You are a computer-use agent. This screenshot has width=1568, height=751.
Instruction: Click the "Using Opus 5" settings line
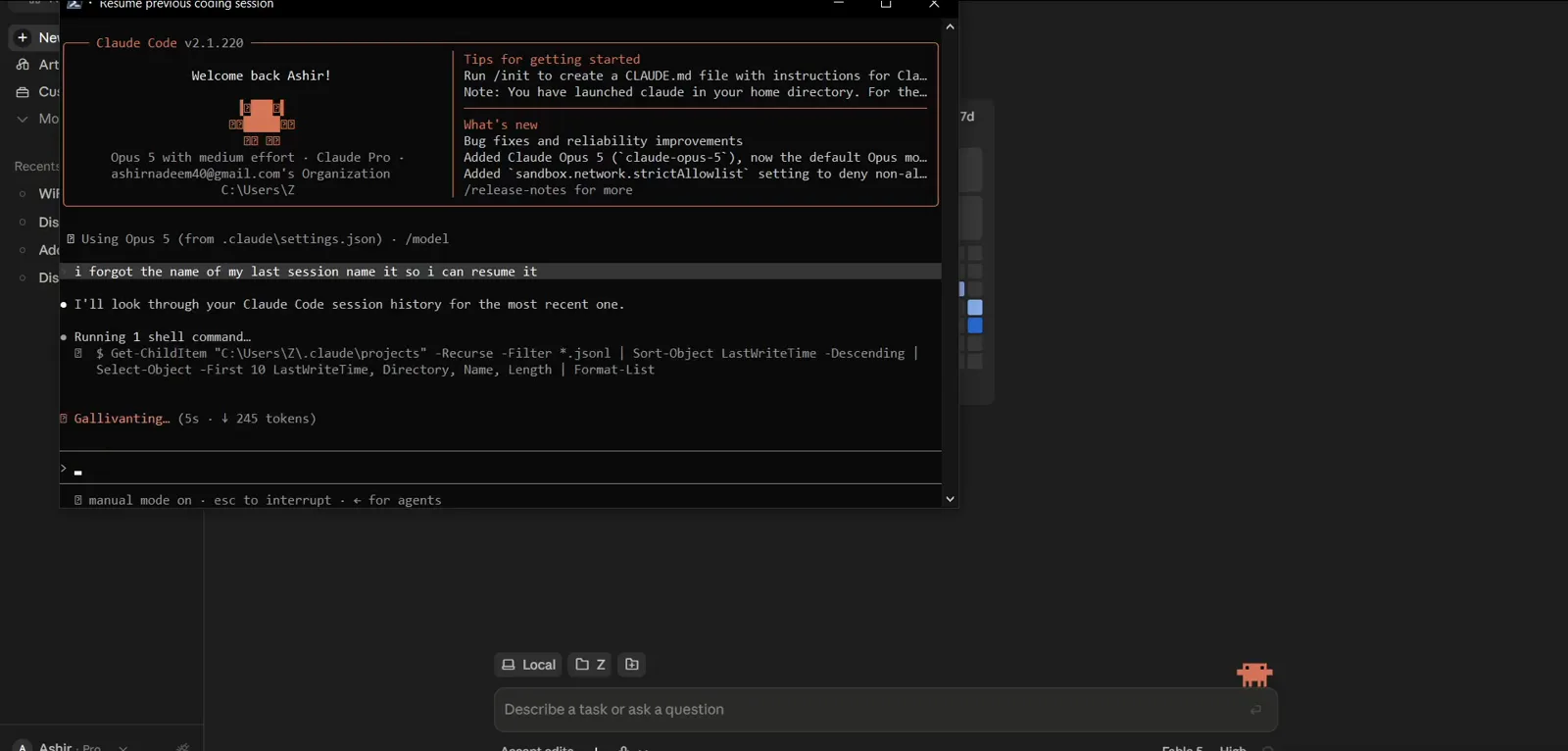258,239
